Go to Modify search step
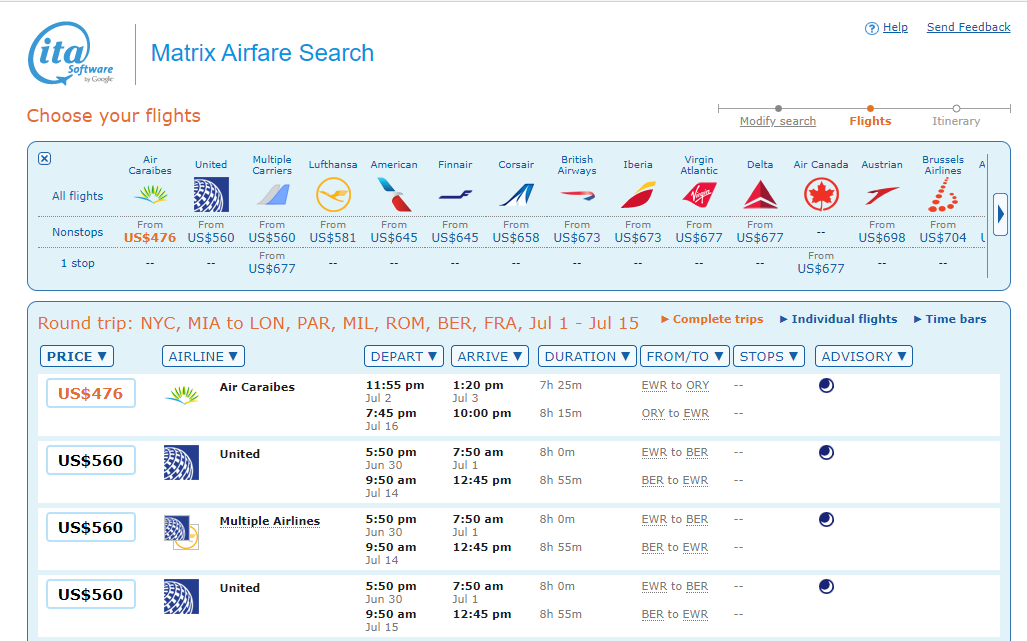This screenshot has width=1027, height=641. tap(777, 120)
